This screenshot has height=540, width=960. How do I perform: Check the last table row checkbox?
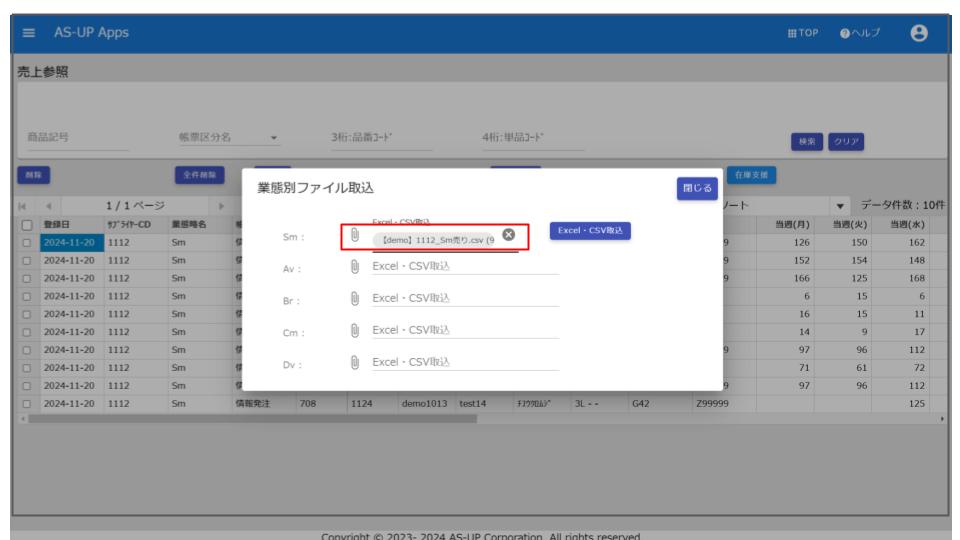pyautogui.click(x=27, y=403)
